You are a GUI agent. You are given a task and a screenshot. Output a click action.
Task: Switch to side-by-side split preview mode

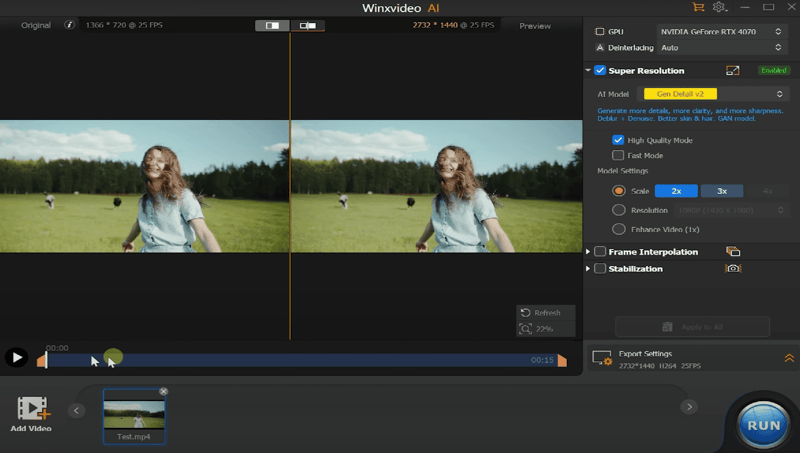point(273,26)
